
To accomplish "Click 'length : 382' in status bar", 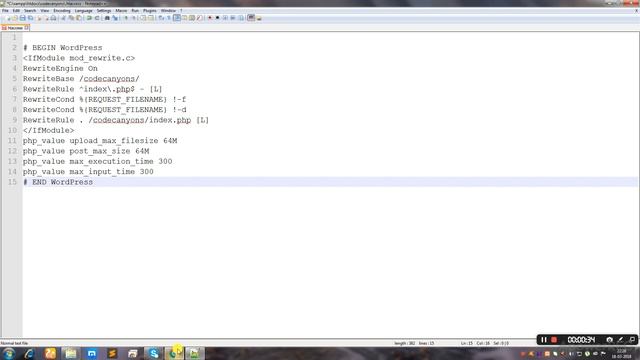I will coord(404,343).
